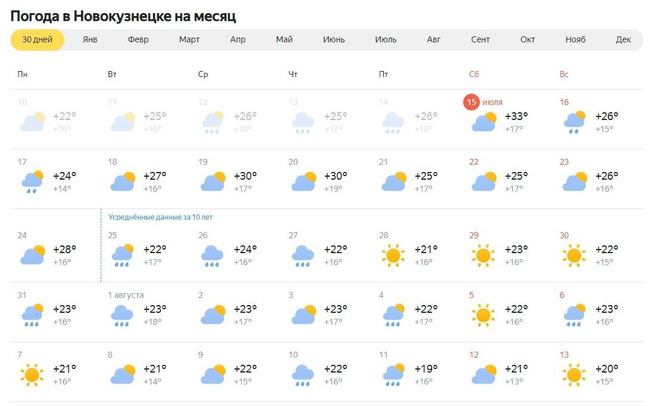Select the 30 дней tab
656x406 pixels.
click(37, 39)
